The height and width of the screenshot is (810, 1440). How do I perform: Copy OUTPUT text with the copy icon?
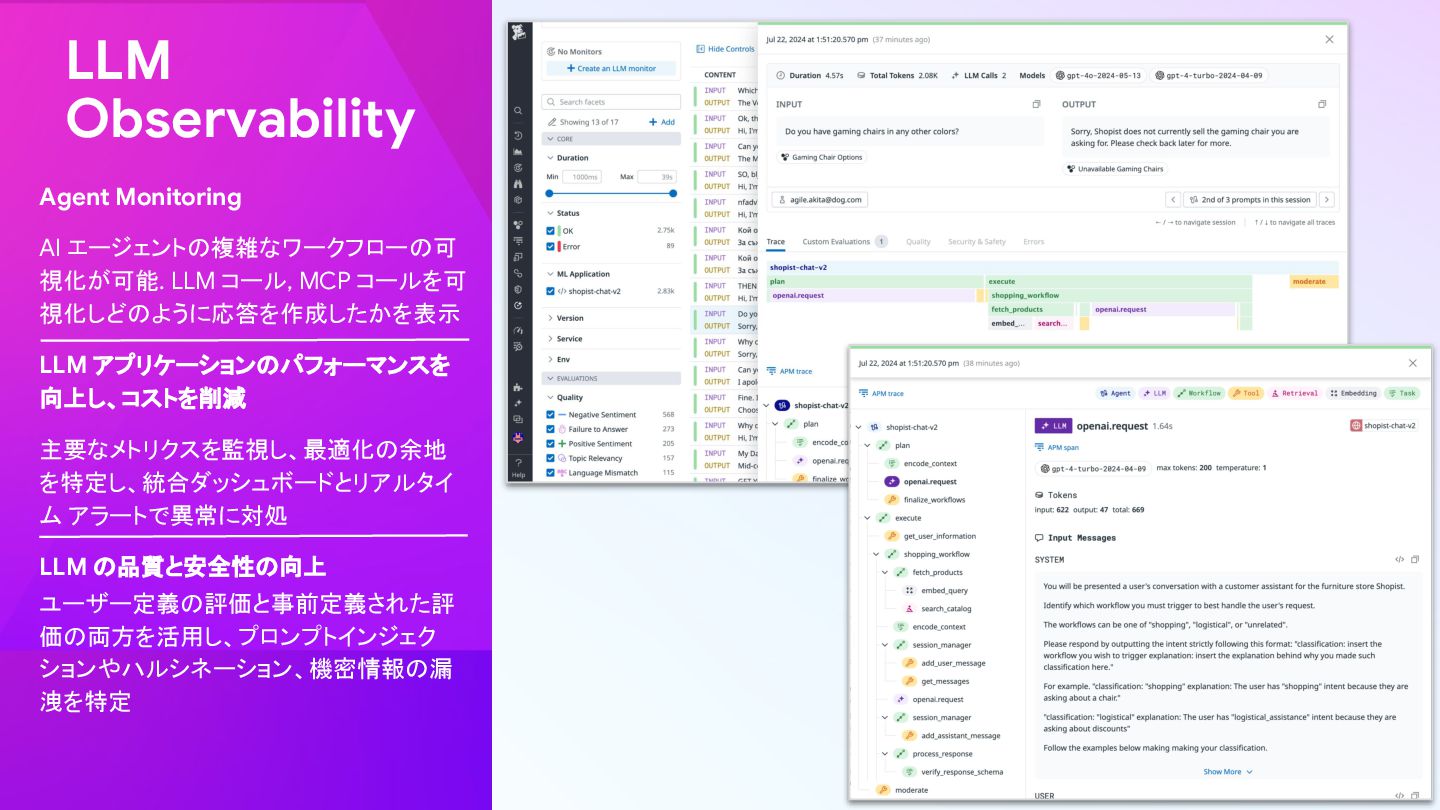(x=1322, y=104)
